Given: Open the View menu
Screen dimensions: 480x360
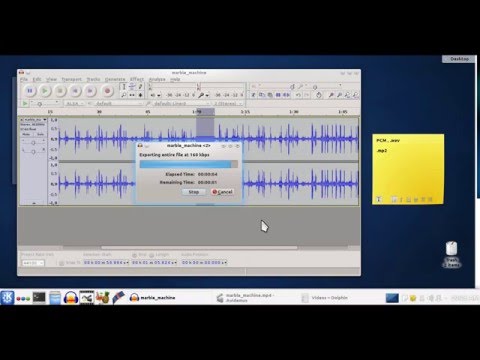Looking at the screenshot, I should click(51, 79).
